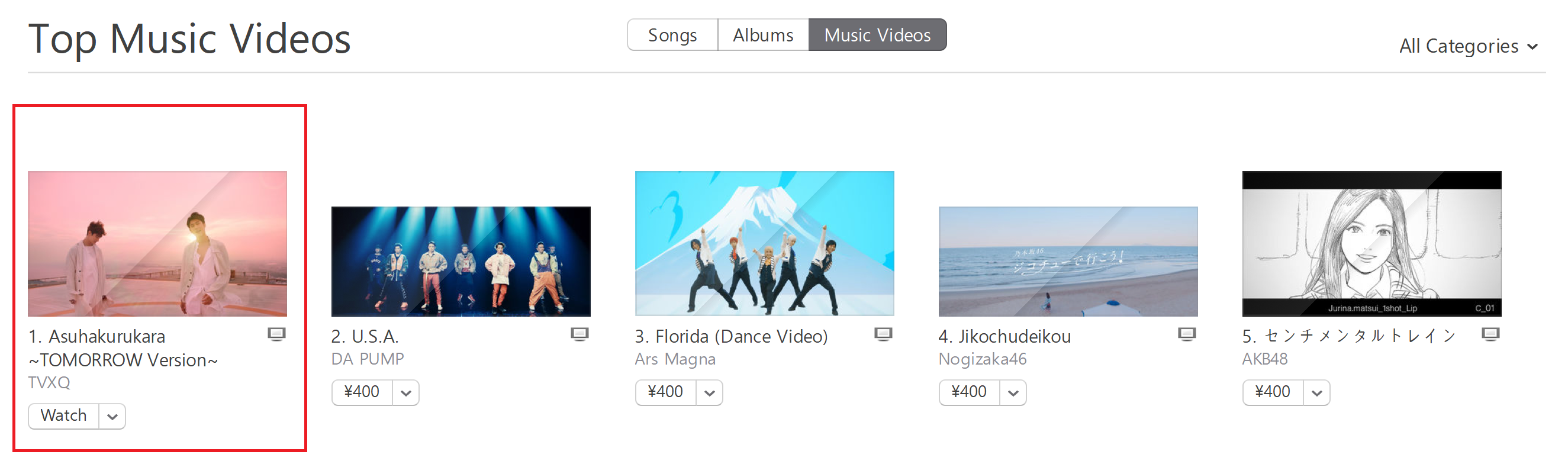
Task: Buy Jikochudeikou video for ¥400
Action: 970,393
